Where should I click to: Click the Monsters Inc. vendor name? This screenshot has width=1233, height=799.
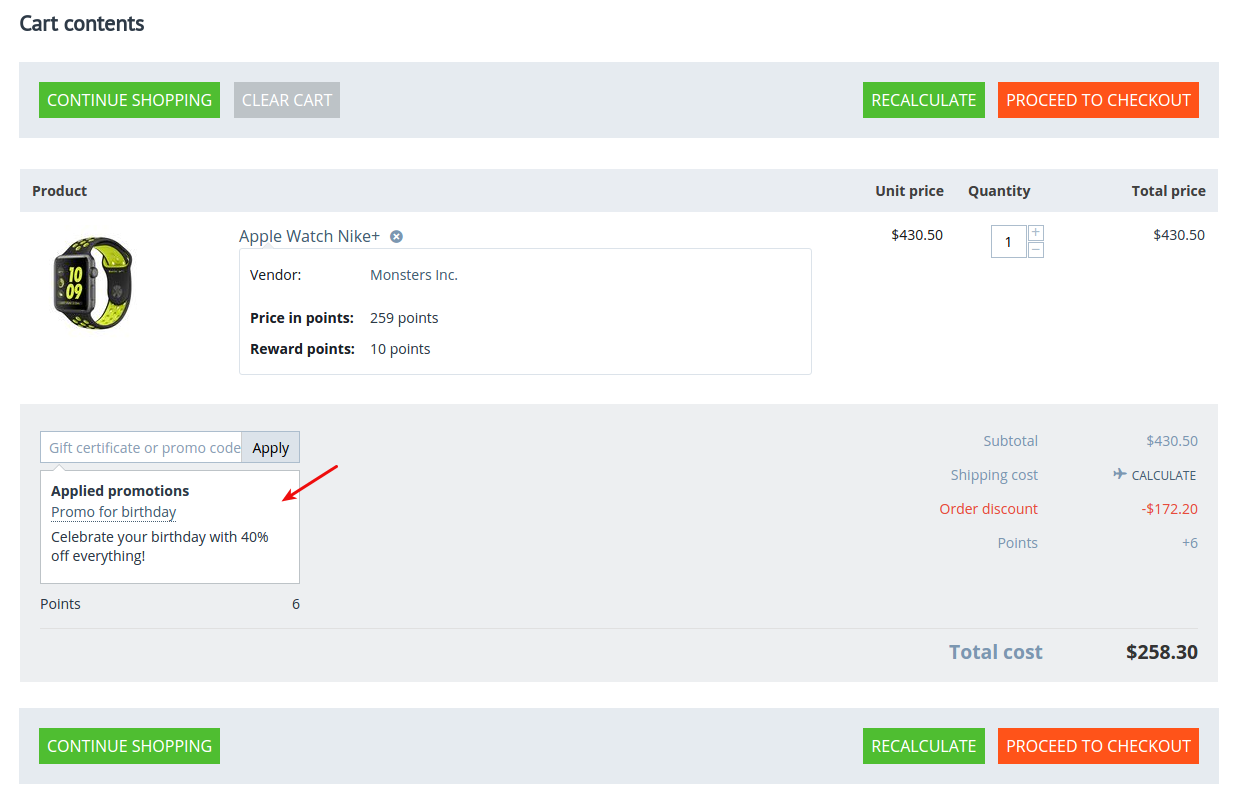tap(414, 275)
